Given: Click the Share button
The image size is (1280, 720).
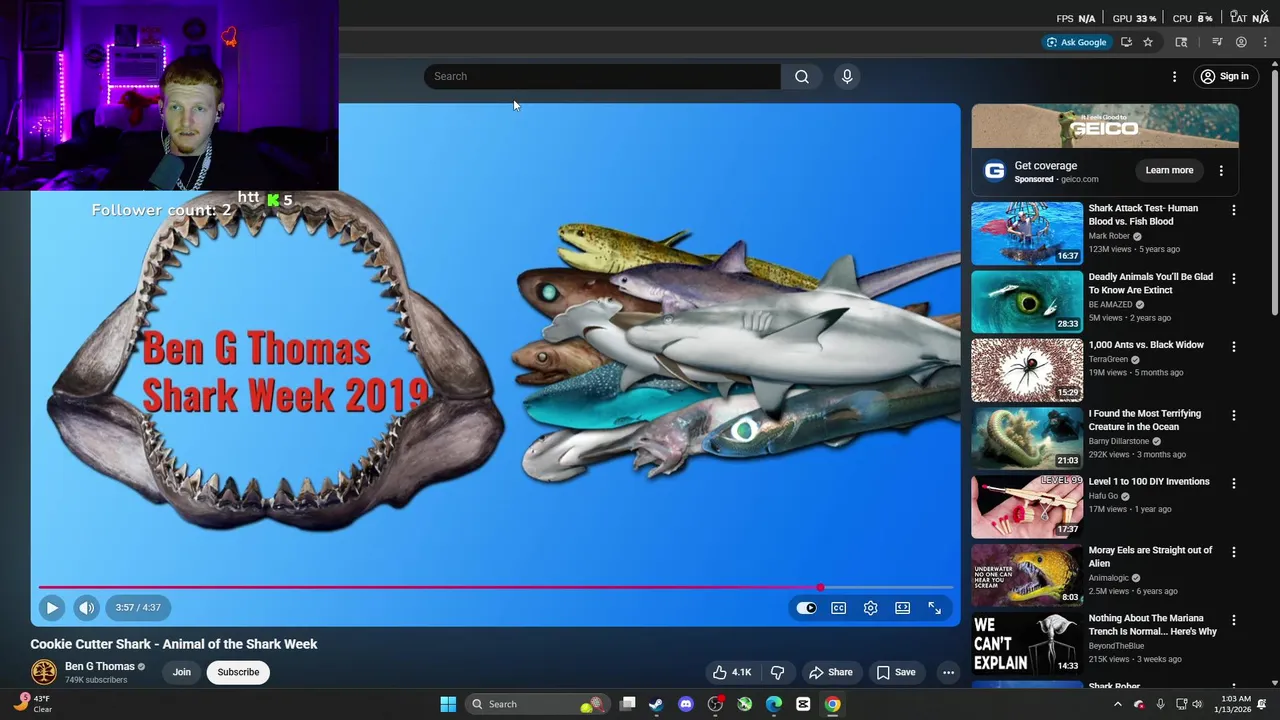Looking at the screenshot, I should (831, 672).
